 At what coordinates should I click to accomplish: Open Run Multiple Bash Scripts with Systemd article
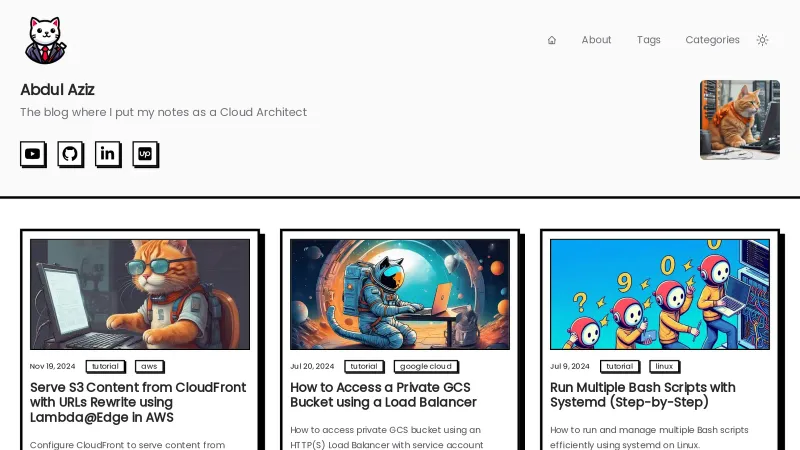coord(643,395)
